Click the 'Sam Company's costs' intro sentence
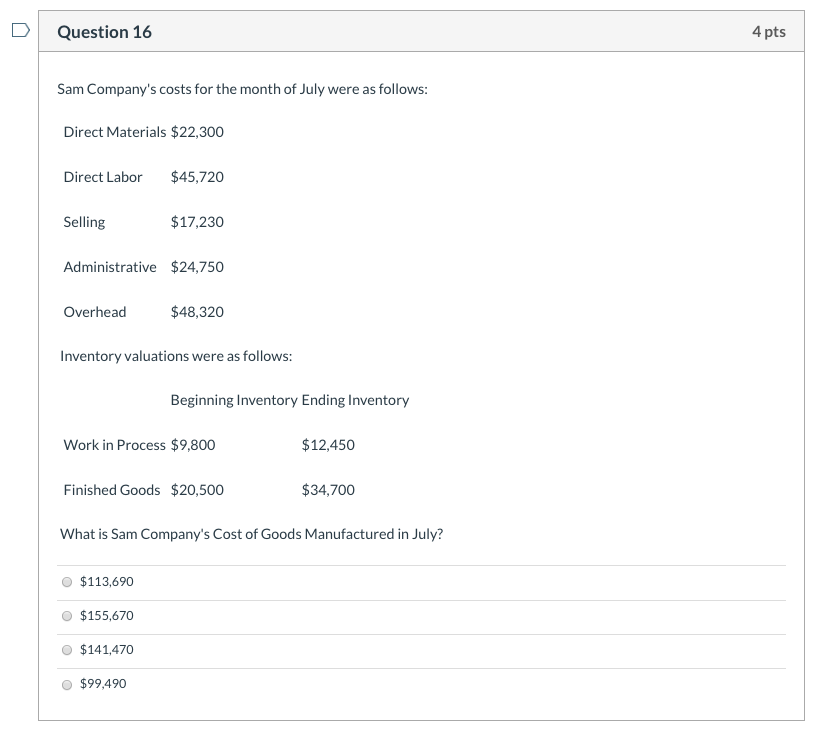The width and height of the screenshot is (818, 731). (243, 89)
